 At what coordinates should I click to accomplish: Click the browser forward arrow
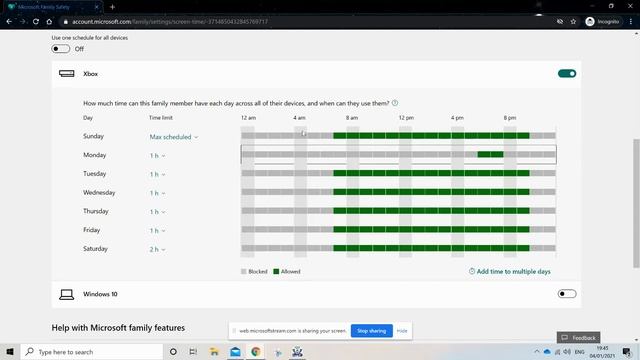[x=22, y=22]
